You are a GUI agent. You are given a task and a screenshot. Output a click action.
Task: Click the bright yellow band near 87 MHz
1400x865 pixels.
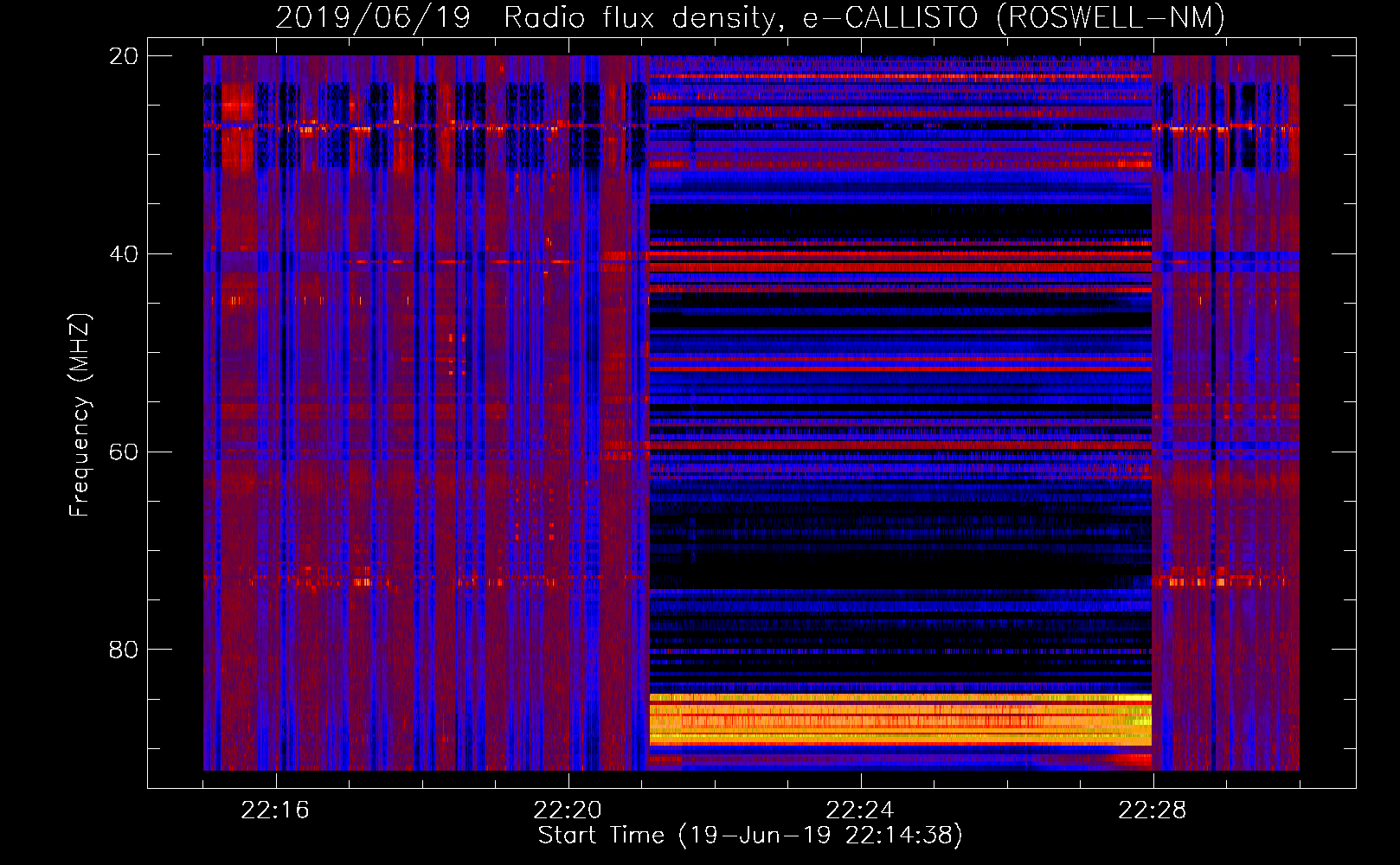(x=901, y=720)
